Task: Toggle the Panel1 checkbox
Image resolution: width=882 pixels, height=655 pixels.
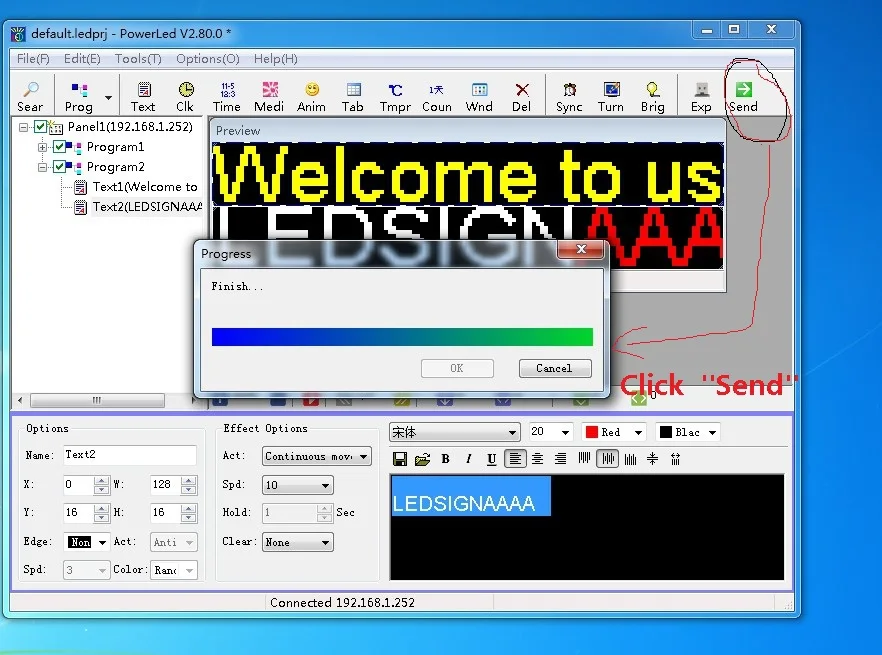Action: [40, 127]
